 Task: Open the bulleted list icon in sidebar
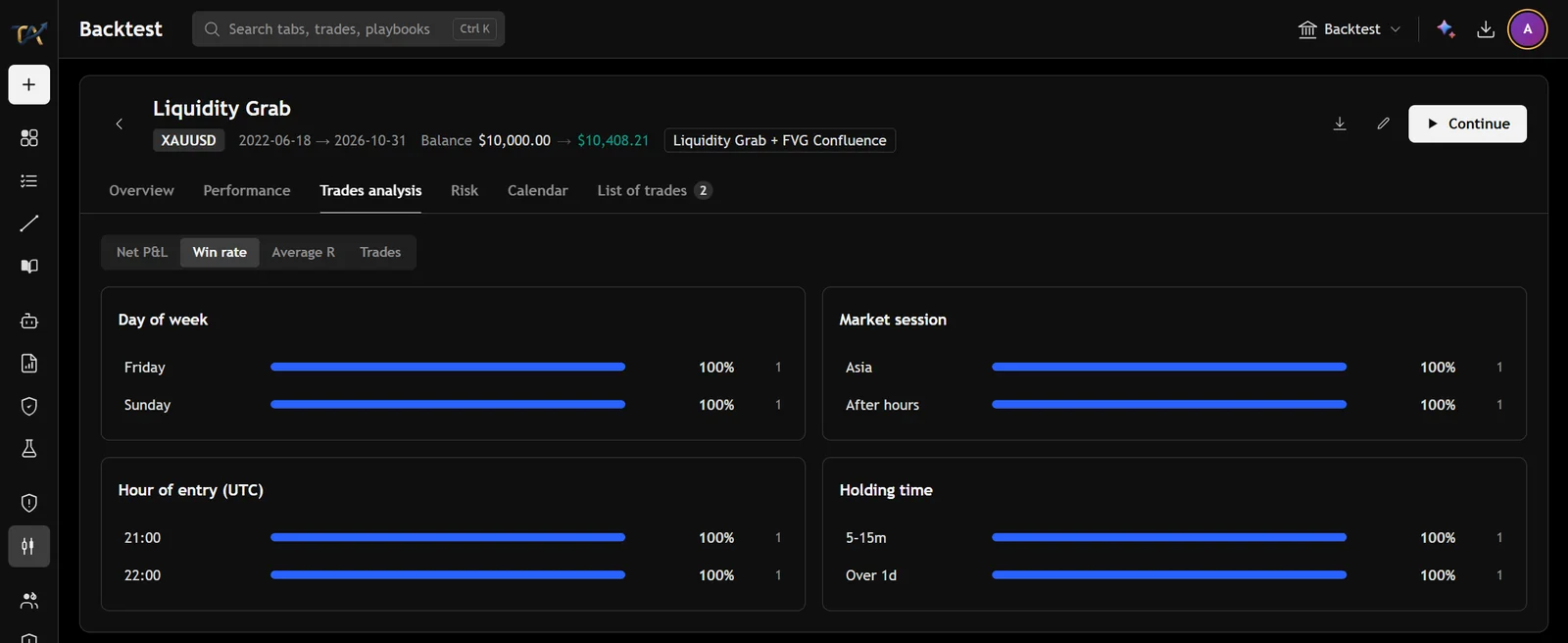pyautogui.click(x=29, y=181)
